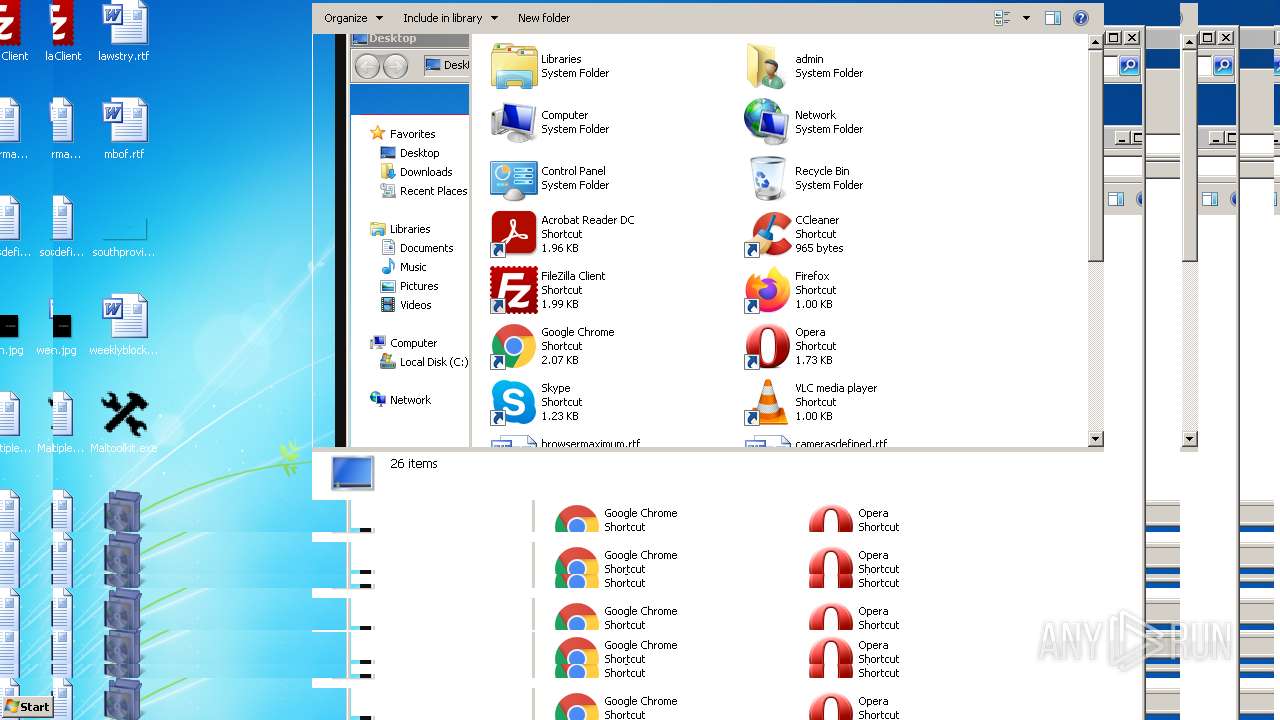Select mbof.rtf desktop file icon
1280x720 pixels.
pos(124,122)
